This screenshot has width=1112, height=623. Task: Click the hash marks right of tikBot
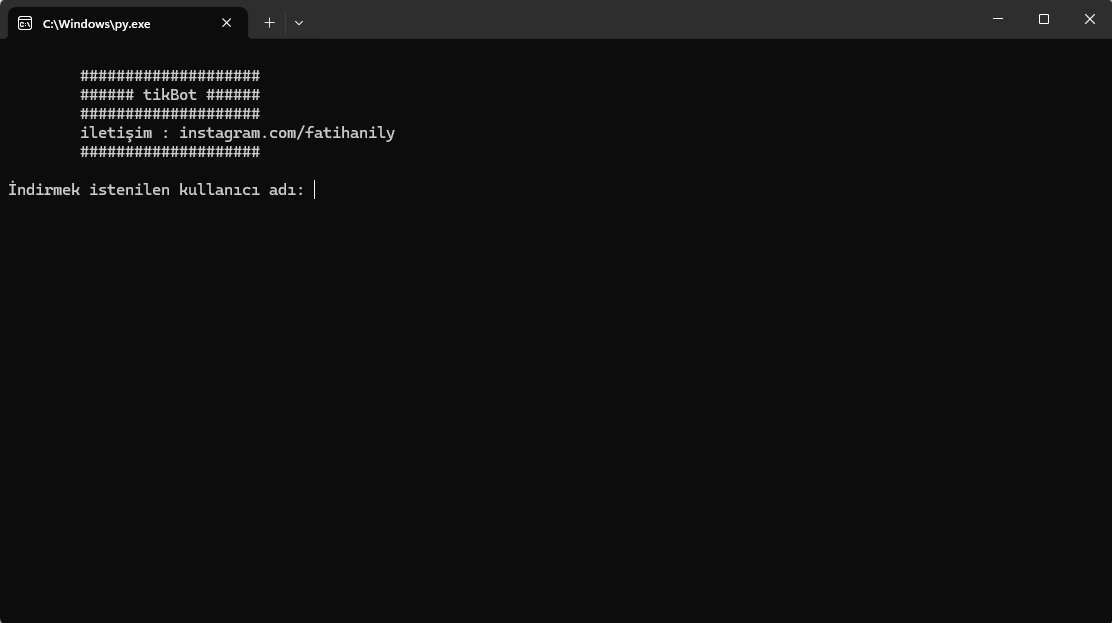click(x=233, y=95)
